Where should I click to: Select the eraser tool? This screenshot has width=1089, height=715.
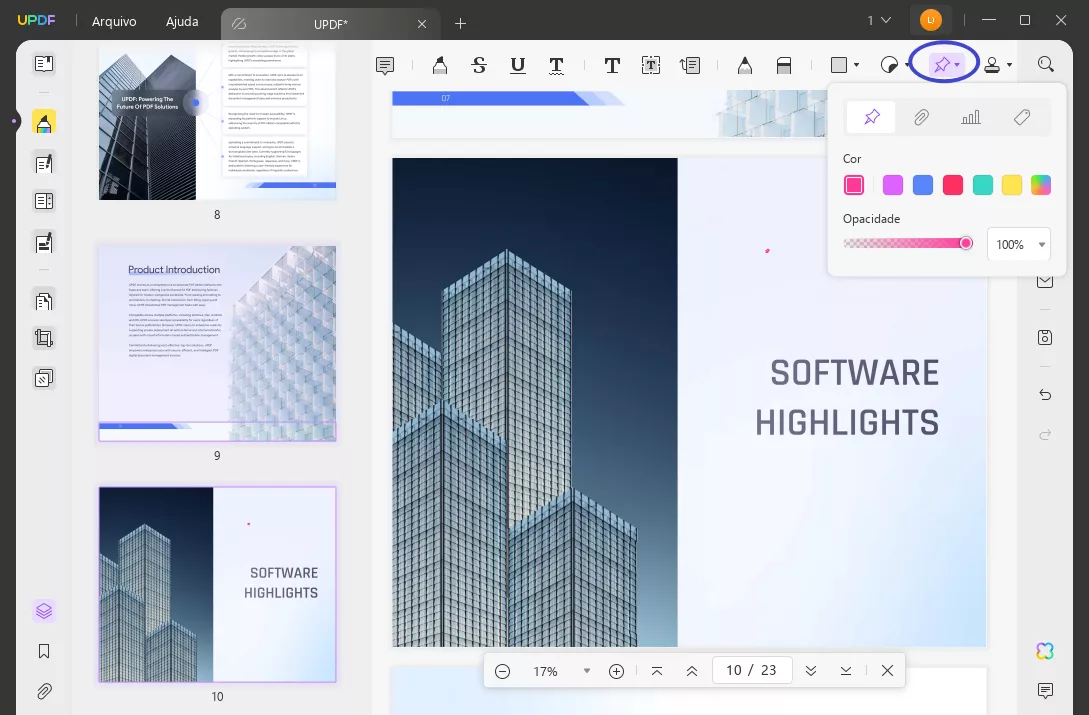(783, 65)
